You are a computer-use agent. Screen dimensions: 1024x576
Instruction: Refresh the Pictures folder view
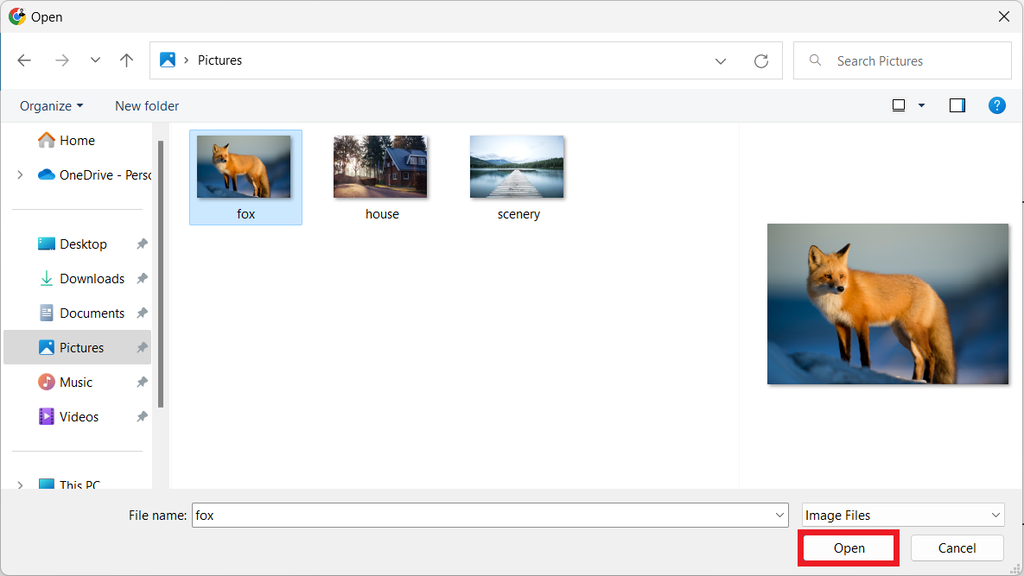761,60
